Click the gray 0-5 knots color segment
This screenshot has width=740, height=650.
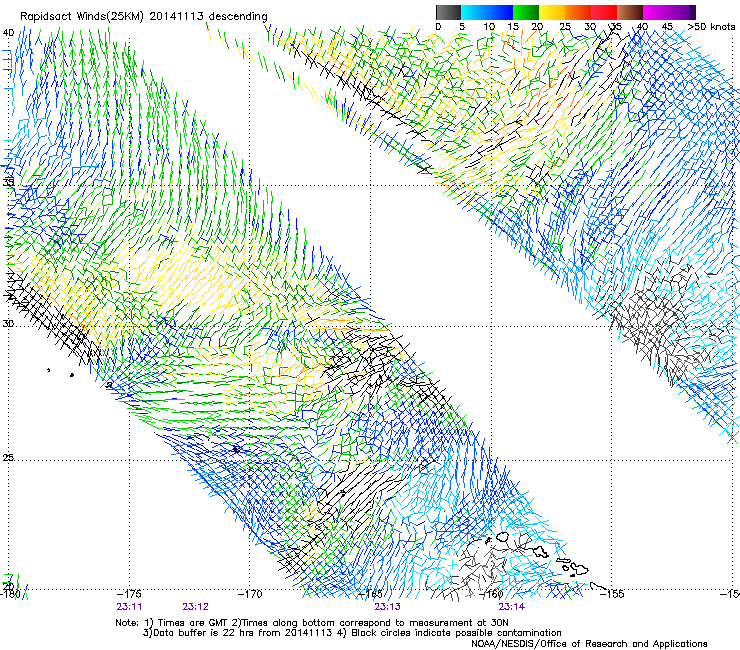[x=448, y=12]
